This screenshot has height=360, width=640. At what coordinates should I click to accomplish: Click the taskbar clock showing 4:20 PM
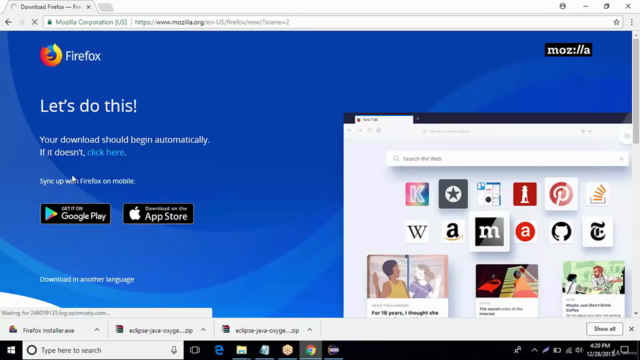600,350
